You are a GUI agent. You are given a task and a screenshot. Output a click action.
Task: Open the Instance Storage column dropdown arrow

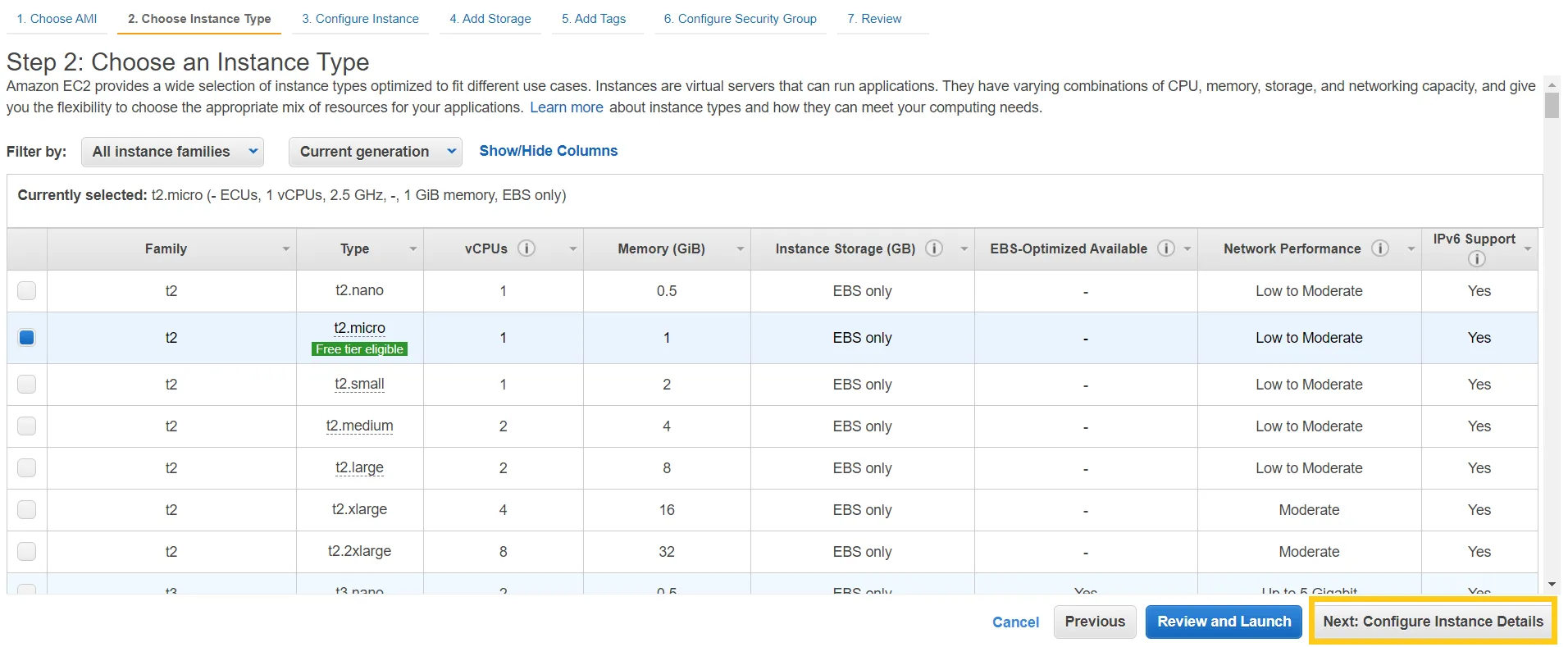tap(964, 249)
